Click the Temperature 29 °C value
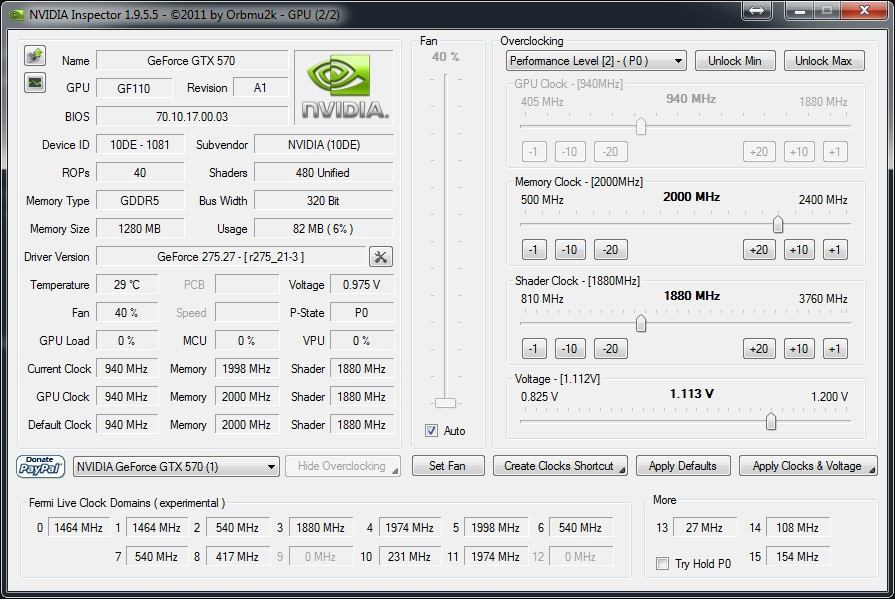The height and width of the screenshot is (599, 895). tap(127, 284)
